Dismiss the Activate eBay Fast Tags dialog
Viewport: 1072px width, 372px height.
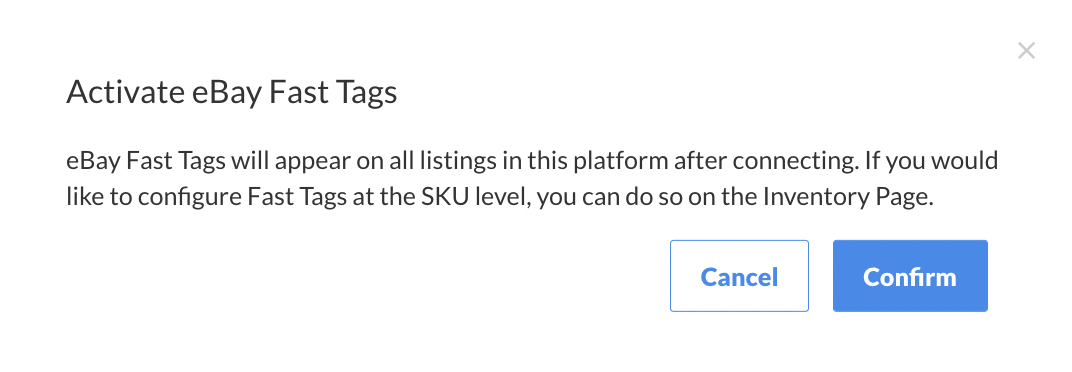click(x=1026, y=51)
